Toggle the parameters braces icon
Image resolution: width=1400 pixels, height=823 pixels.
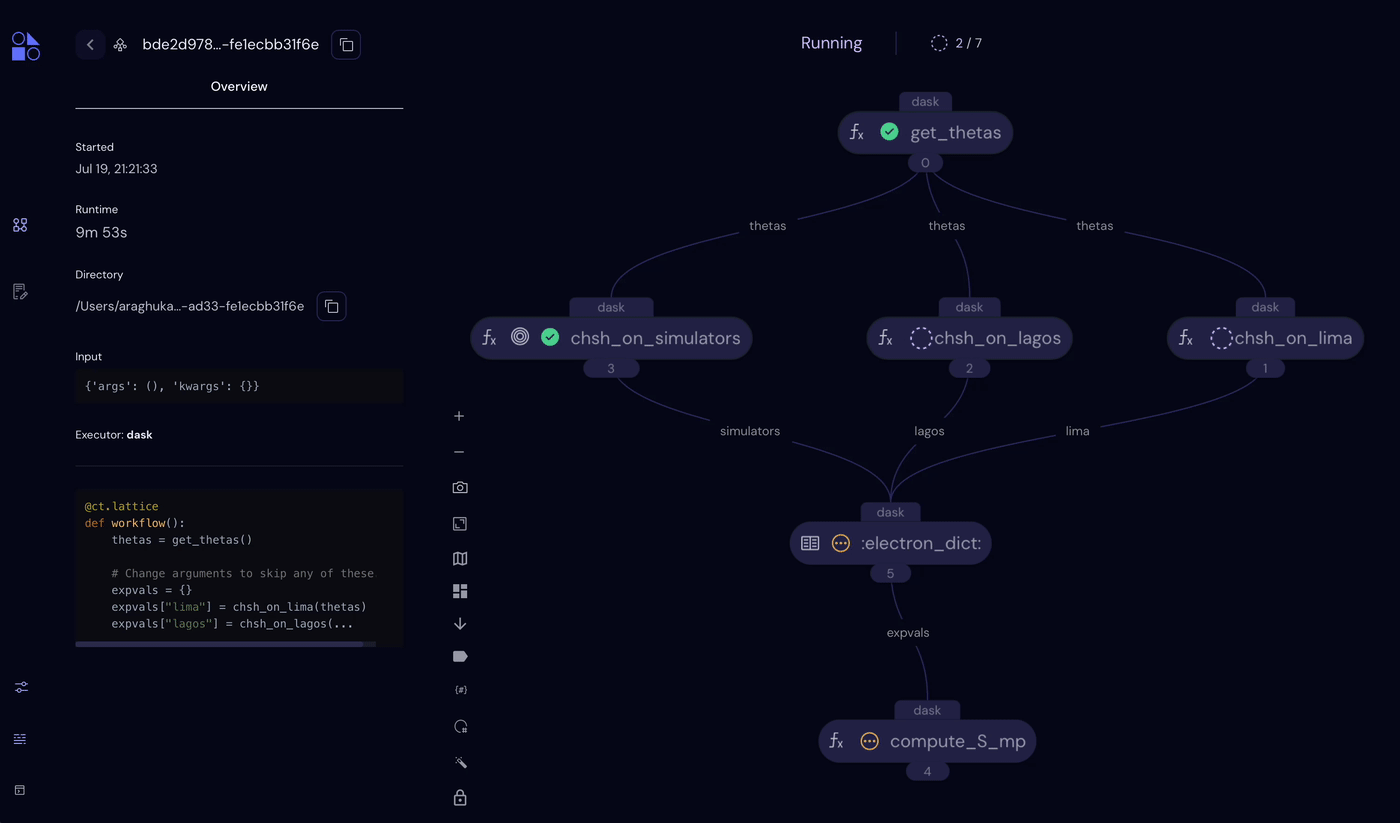461,690
